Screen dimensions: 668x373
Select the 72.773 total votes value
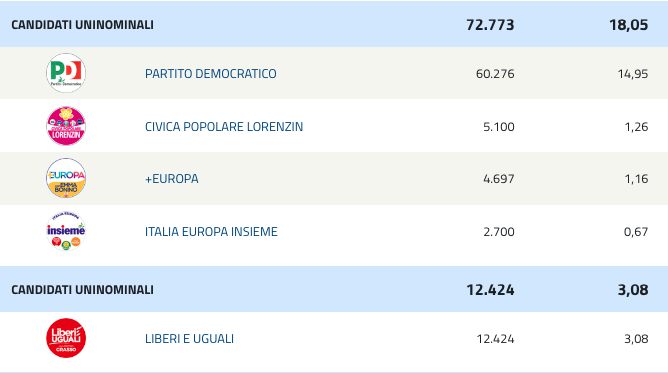(x=490, y=25)
